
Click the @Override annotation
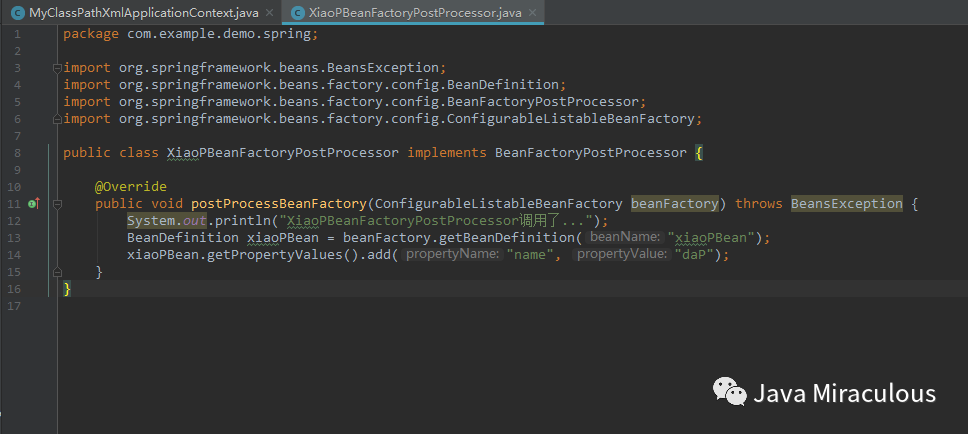point(130,186)
